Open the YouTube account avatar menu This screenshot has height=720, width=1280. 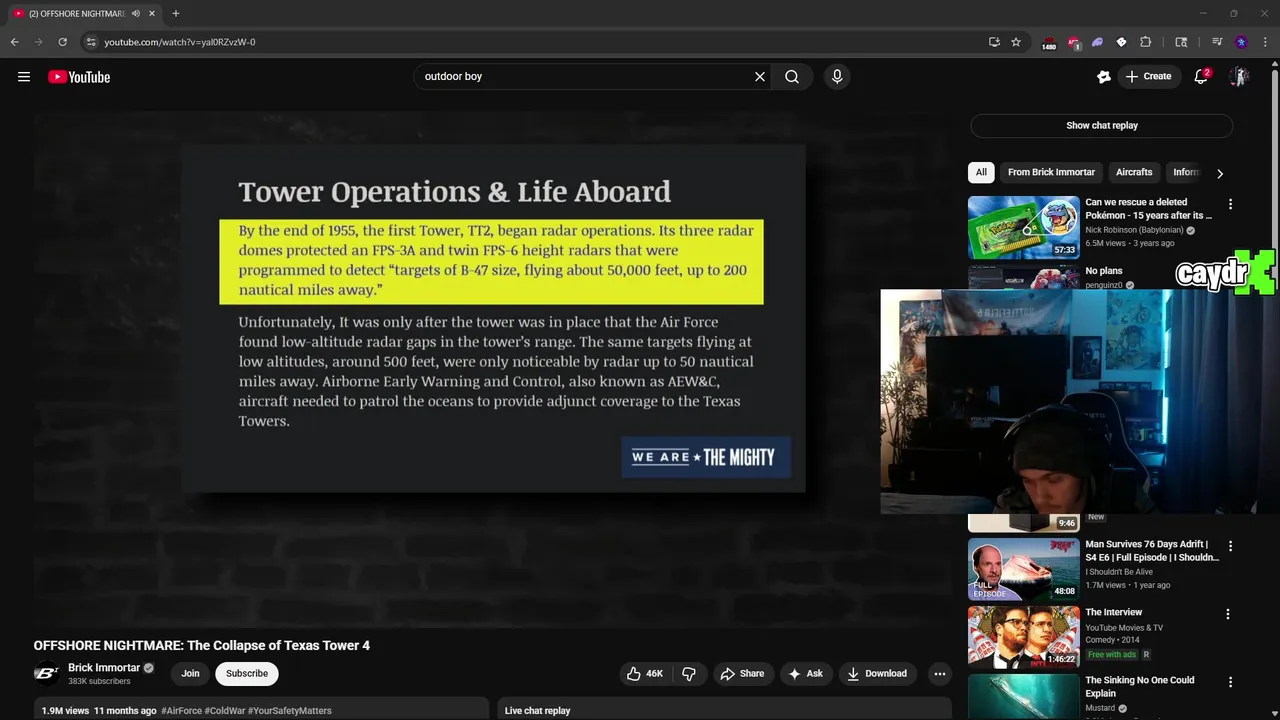coord(1239,76)
